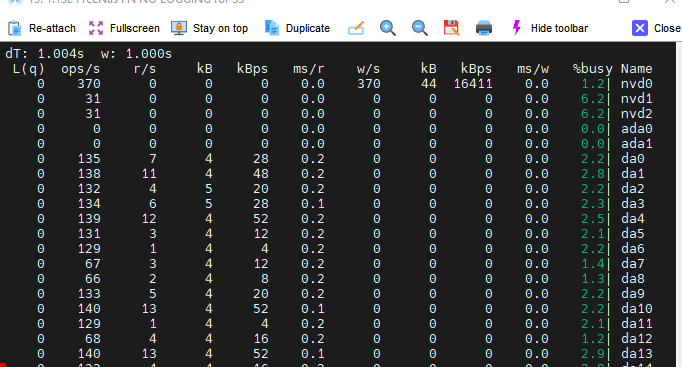
Task: Click the 48 kBps value for da1
Action: (261, 174)
